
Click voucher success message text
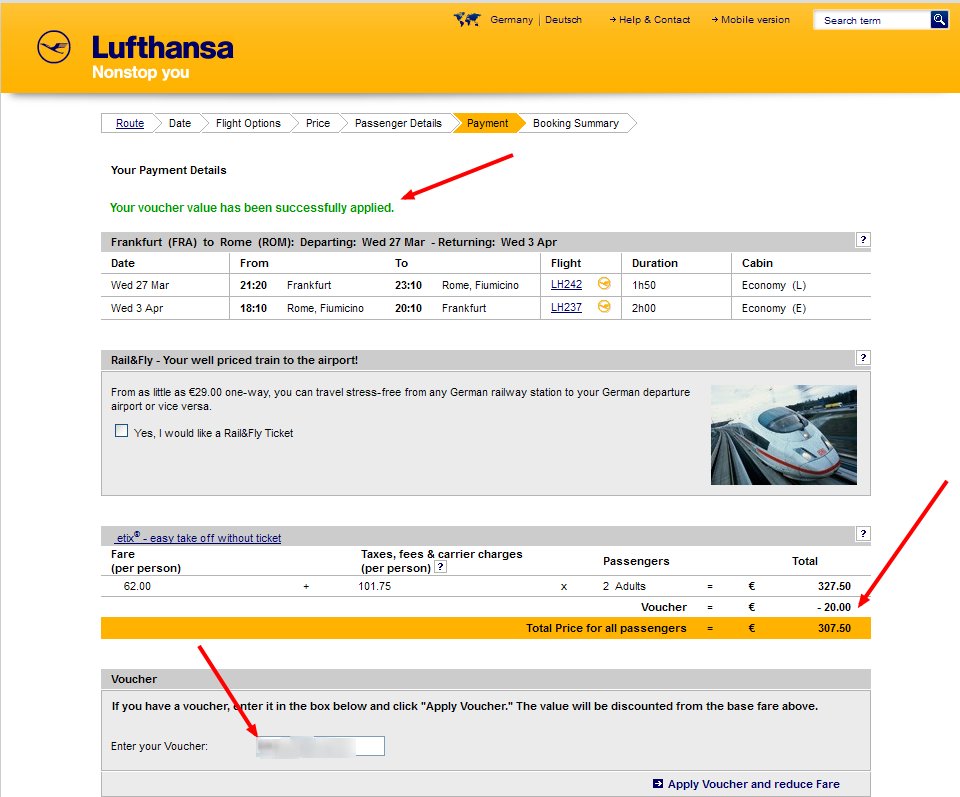(x=252, y=208)
